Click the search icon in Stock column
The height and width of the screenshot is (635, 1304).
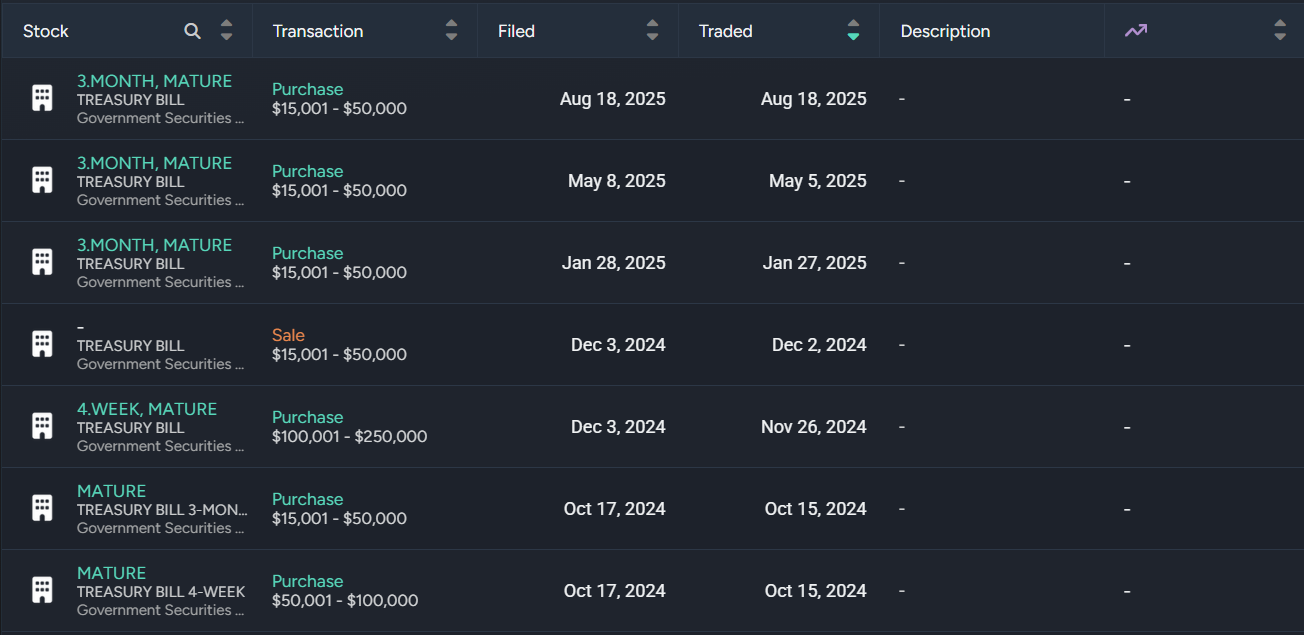click(193, 31)
